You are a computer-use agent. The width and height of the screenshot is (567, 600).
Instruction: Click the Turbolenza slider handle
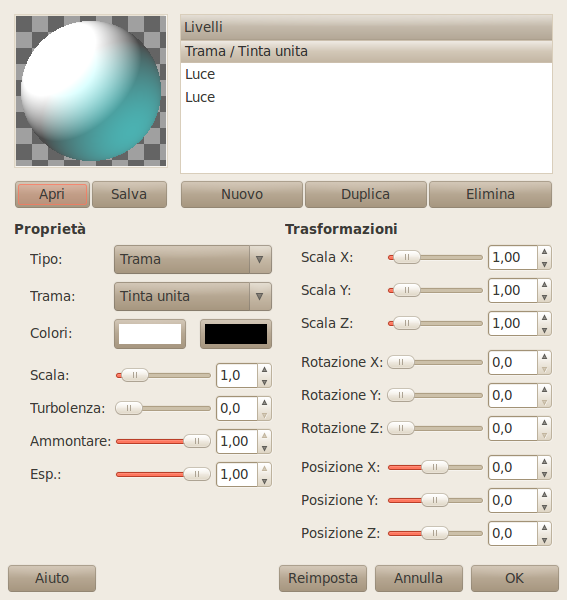[129, 408]
